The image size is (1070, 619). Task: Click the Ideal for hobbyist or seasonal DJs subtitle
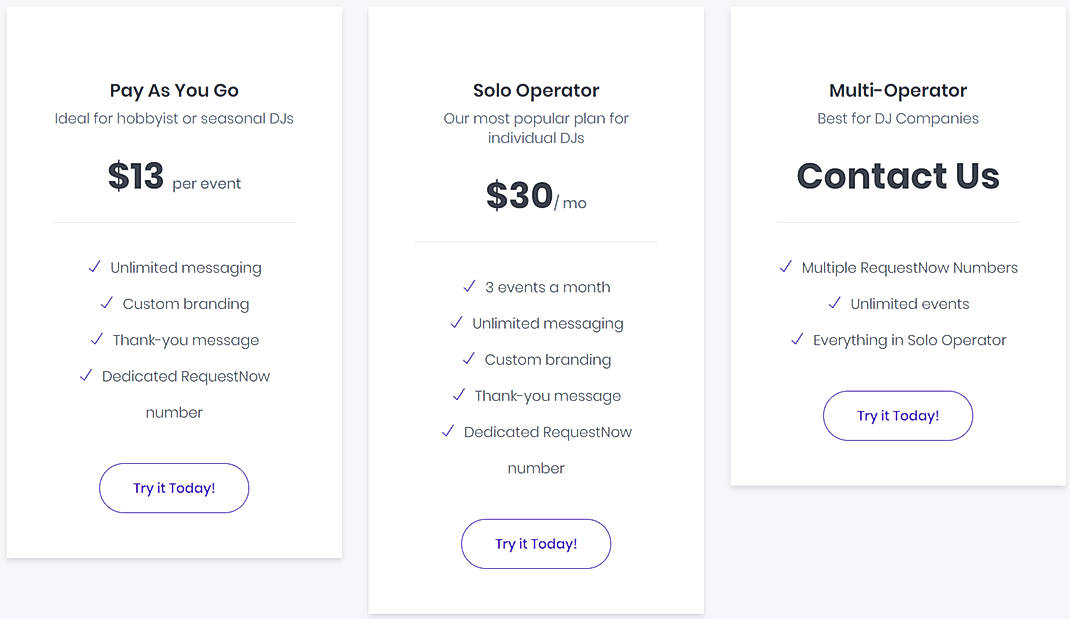pyautogui.click(x=174, y=118)
